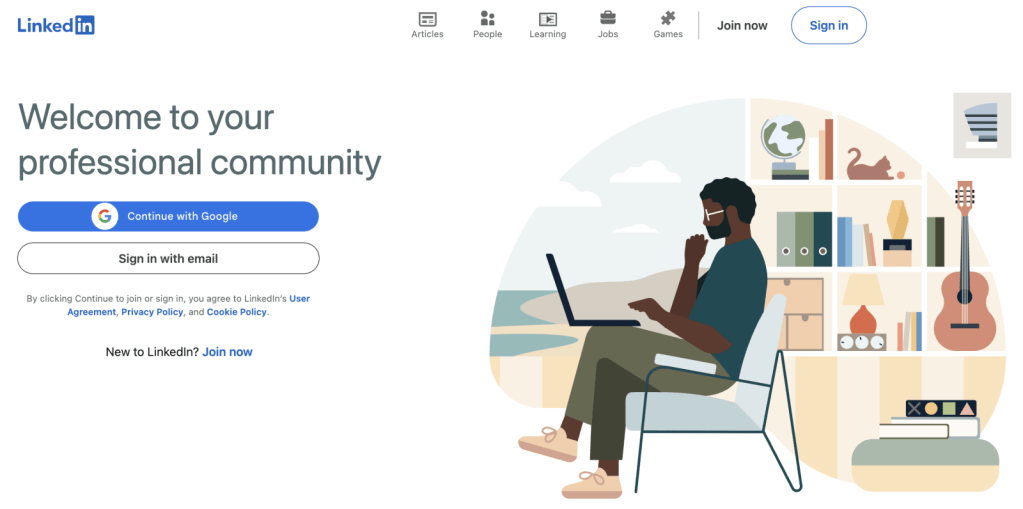The image size is (1023, 509).
Task: Open the Games puzzle piece icon
Action: (x=668, y=18)
